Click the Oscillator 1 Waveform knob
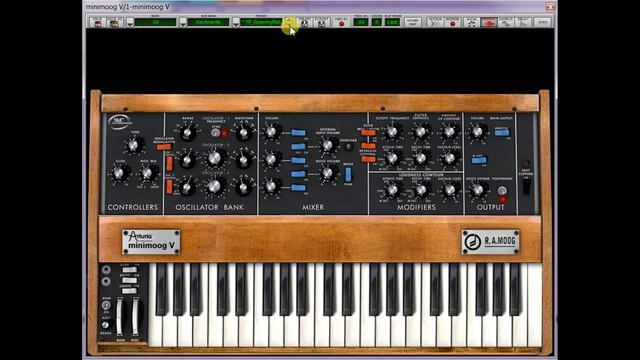Screen dimensions: 640x360 244,133
